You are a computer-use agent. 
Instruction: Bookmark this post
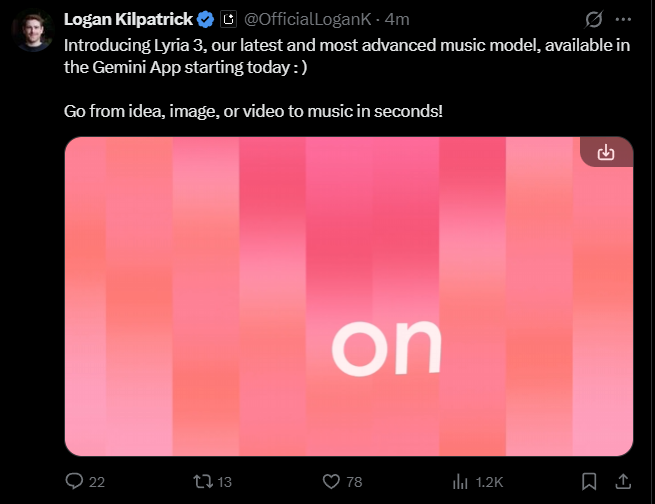coord(589,481)
